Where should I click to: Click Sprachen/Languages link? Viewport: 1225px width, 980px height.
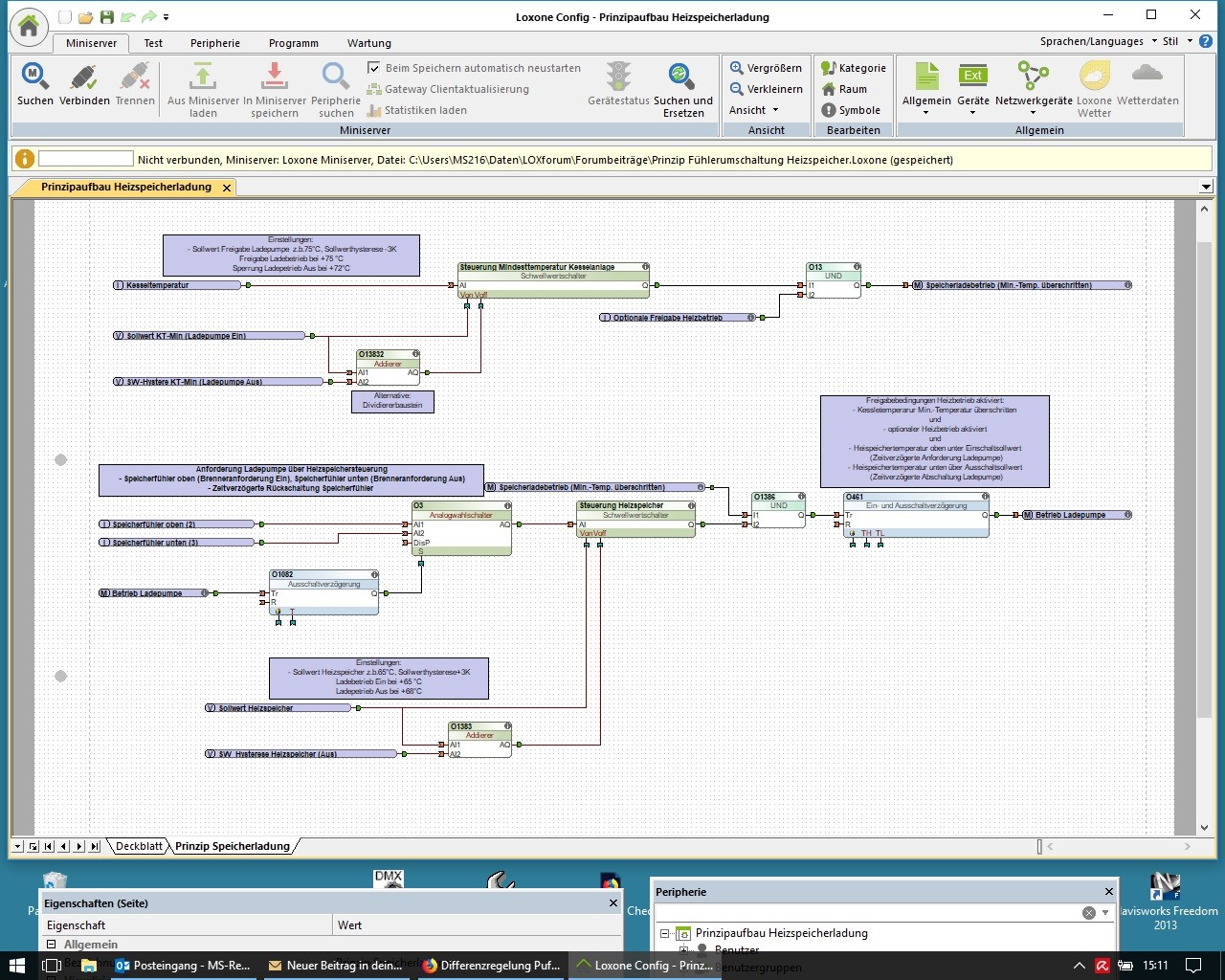coord(1091,41)
